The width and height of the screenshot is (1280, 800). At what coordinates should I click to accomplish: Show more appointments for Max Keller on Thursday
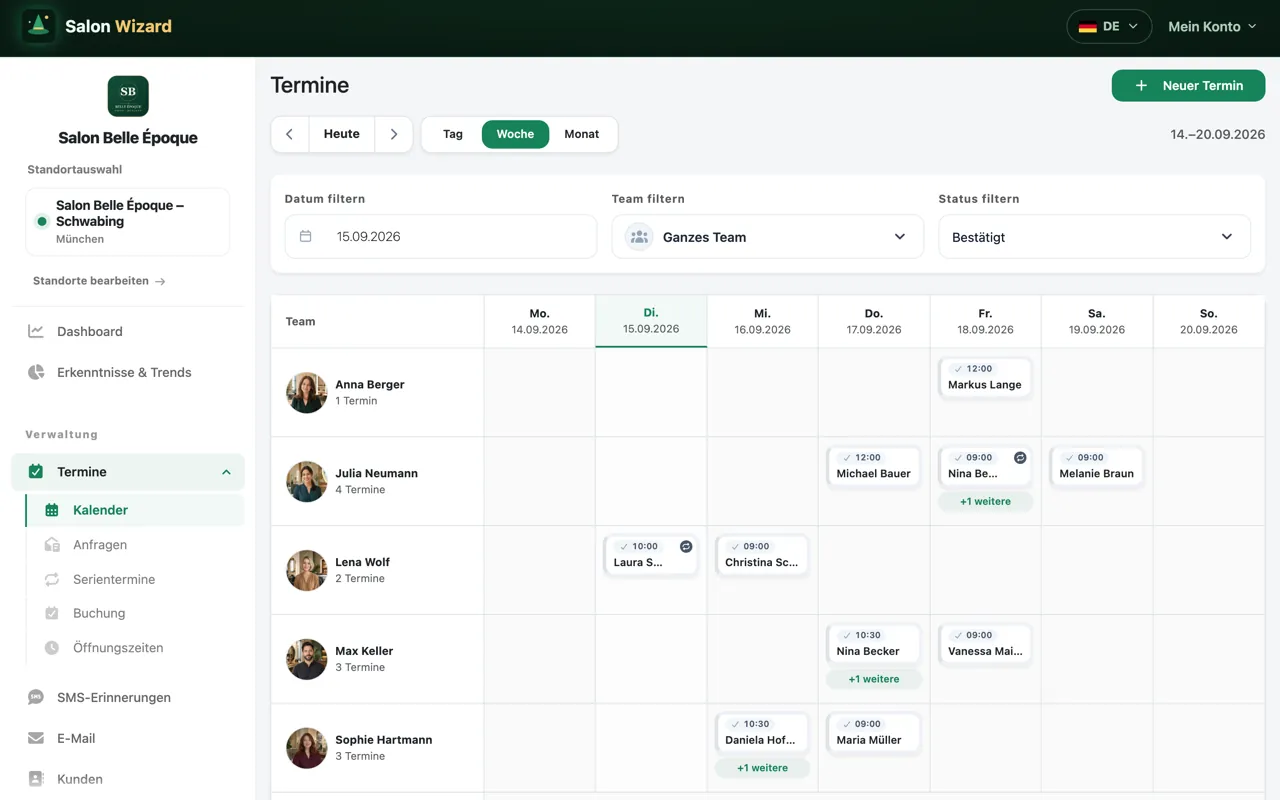click(874, 679)
